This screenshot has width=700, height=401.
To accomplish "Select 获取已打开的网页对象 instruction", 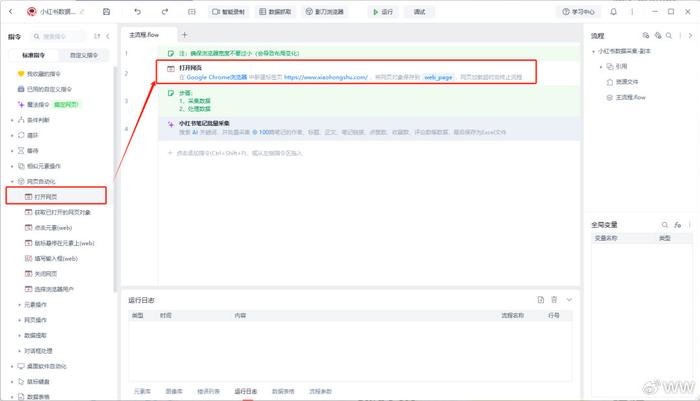I will [58, 212].
